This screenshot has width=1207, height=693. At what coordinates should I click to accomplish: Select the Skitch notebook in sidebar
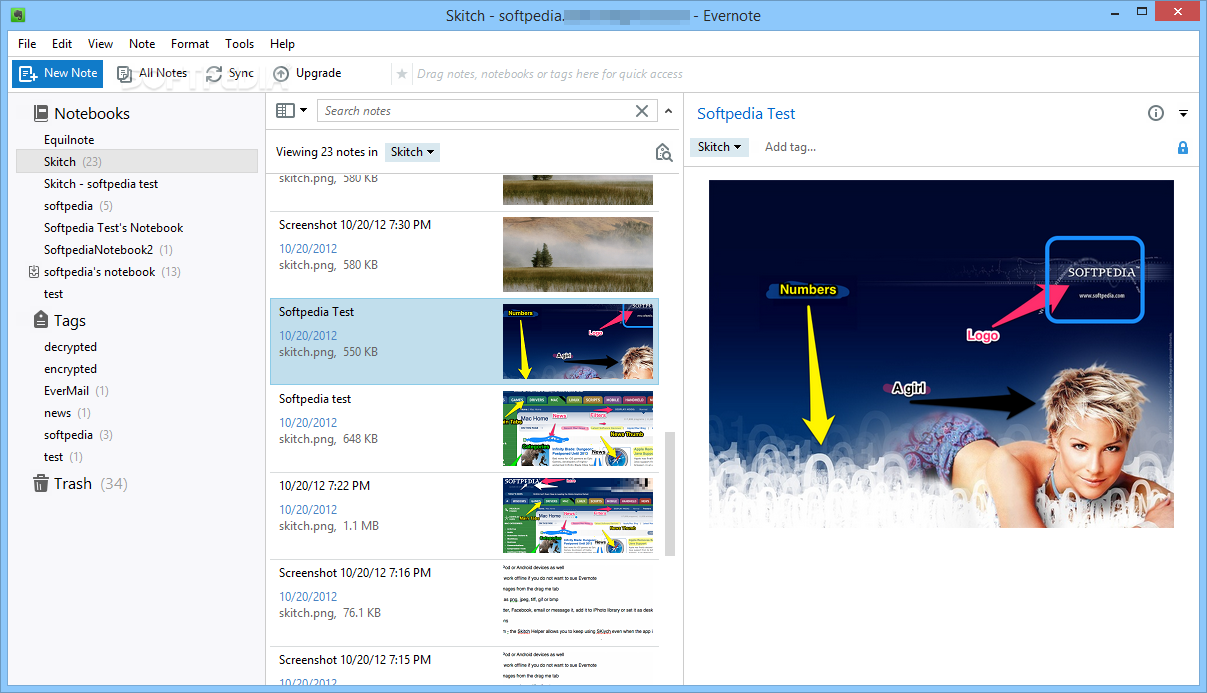[137, 161]
